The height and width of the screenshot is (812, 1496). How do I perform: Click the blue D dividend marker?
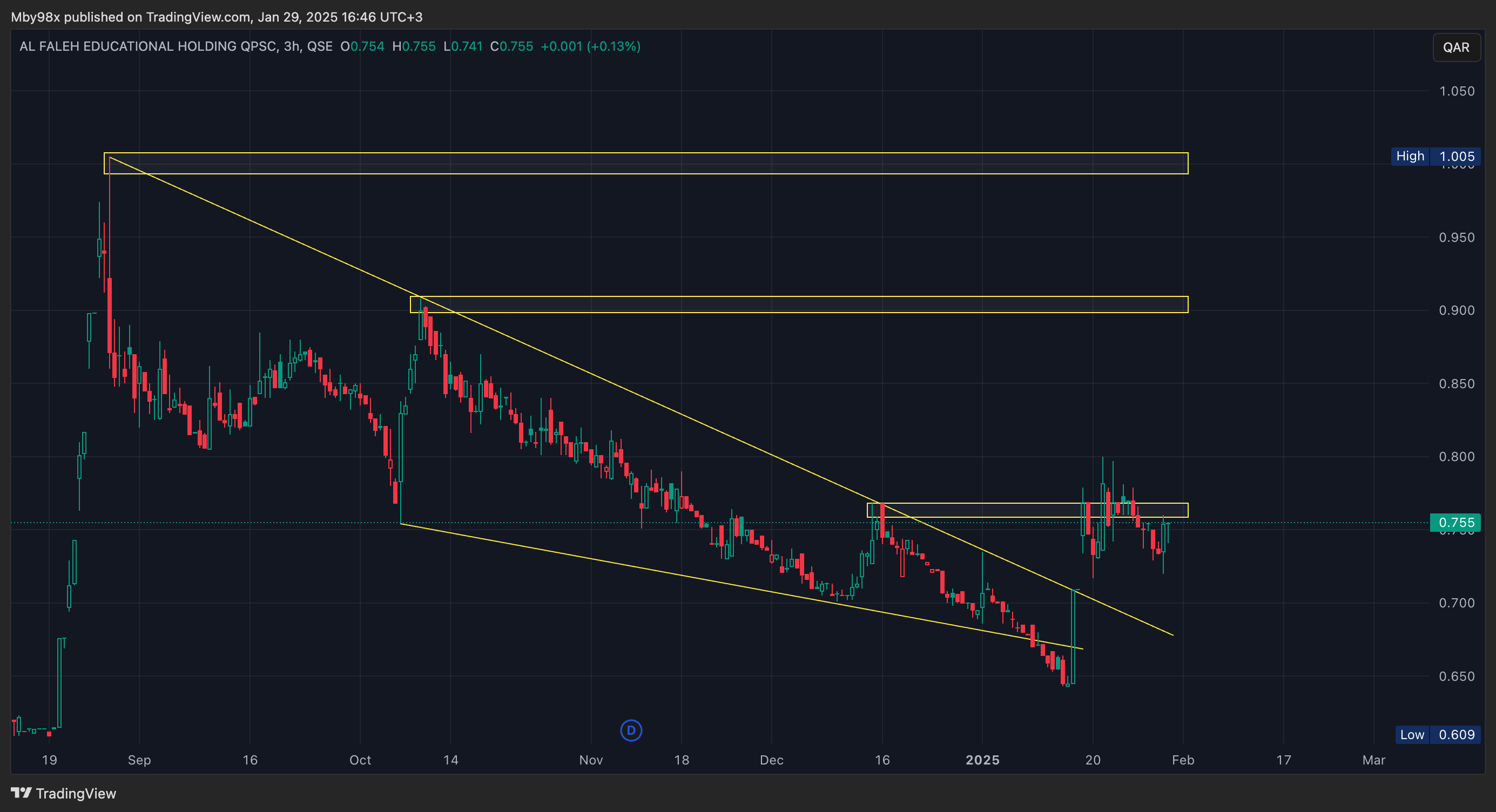click(x=631, y=730)
